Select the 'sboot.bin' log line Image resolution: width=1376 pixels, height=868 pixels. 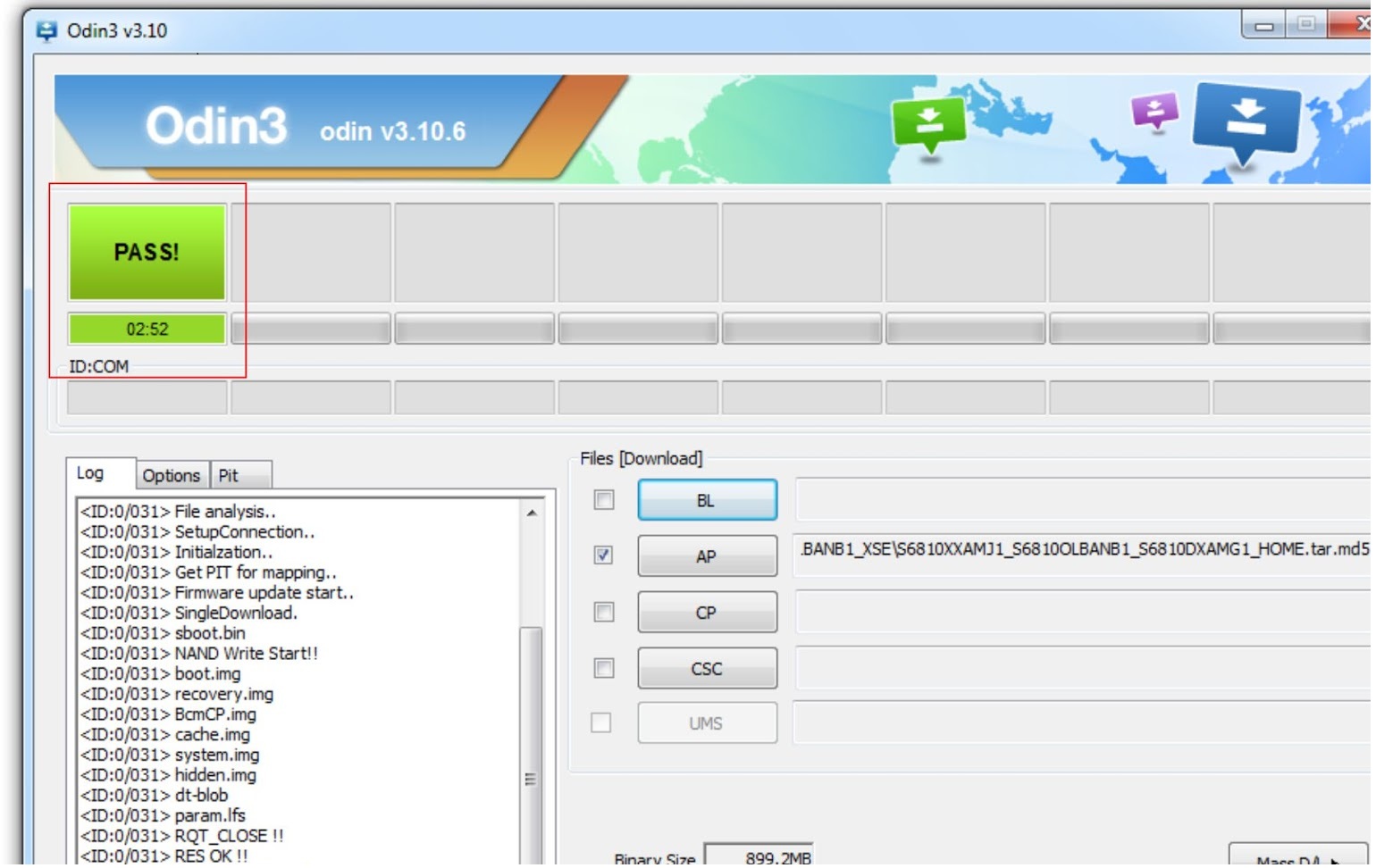click(x=164, y=633)
